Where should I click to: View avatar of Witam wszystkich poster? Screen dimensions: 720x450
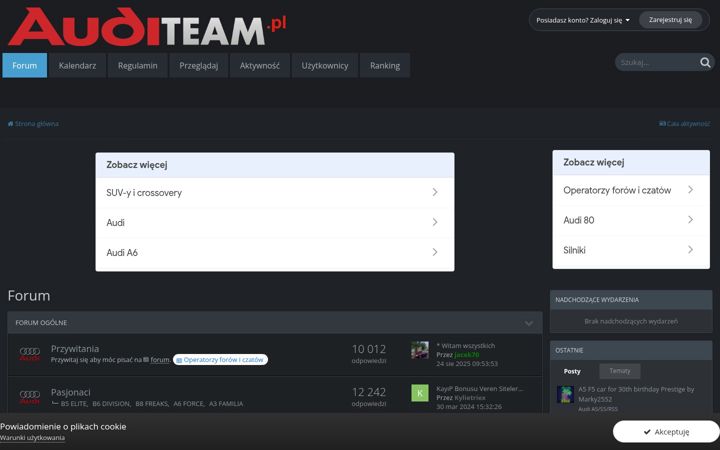(420, 350)
